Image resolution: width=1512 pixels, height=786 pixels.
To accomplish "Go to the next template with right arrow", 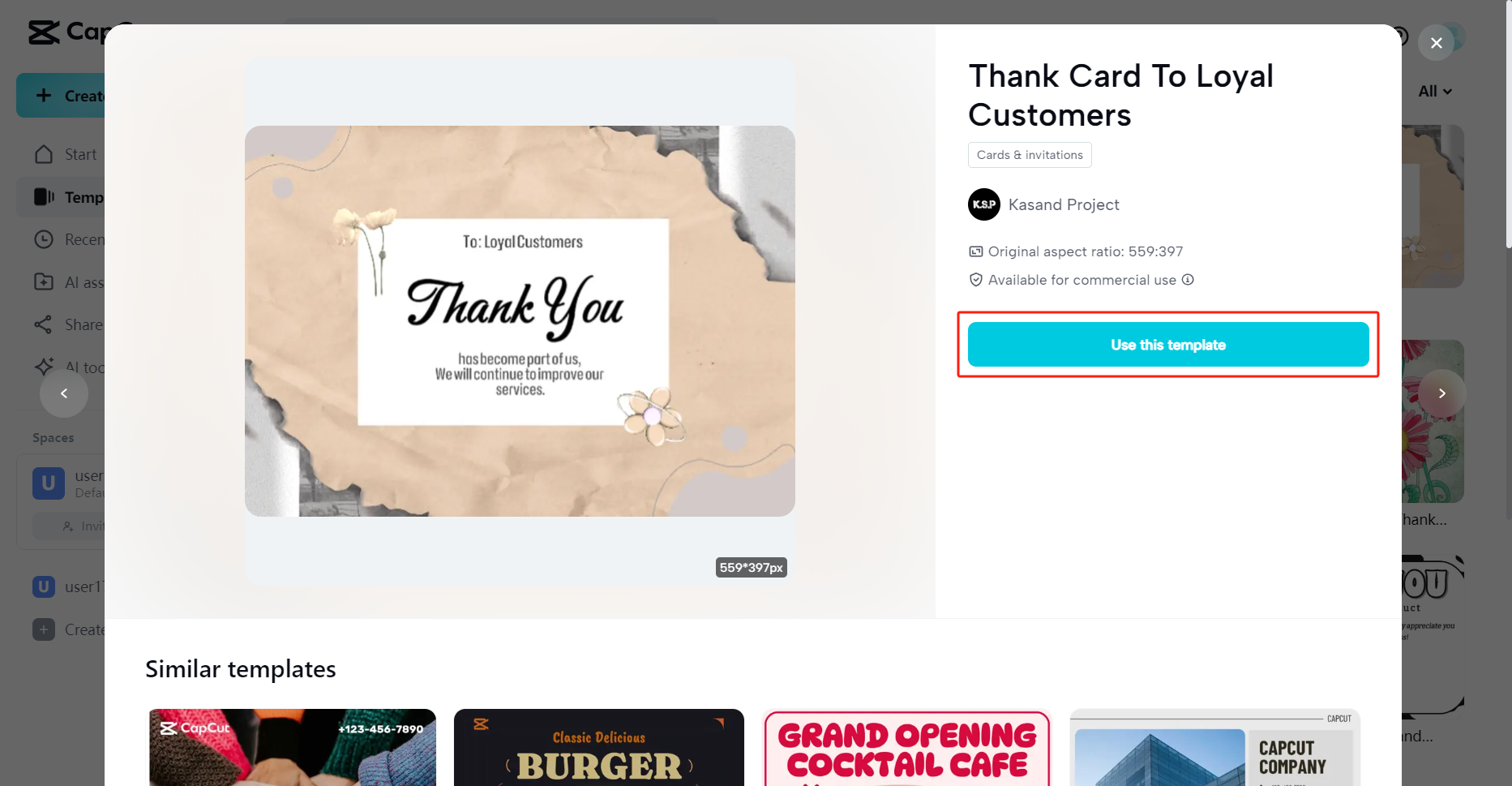I will pyautogui.click(x=1442, y=393).
